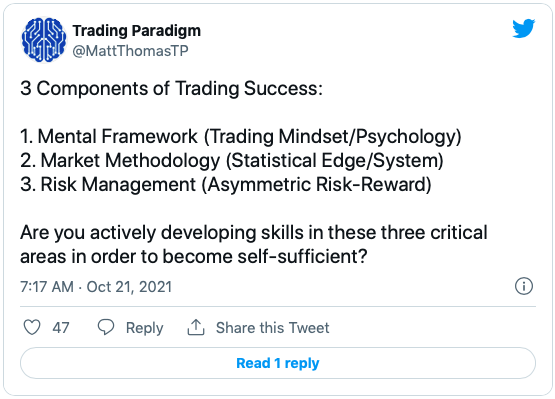The width and height of the screenshot is (555, 399).
Task: Click the Mental Framework list line
Action: (241, 137)
